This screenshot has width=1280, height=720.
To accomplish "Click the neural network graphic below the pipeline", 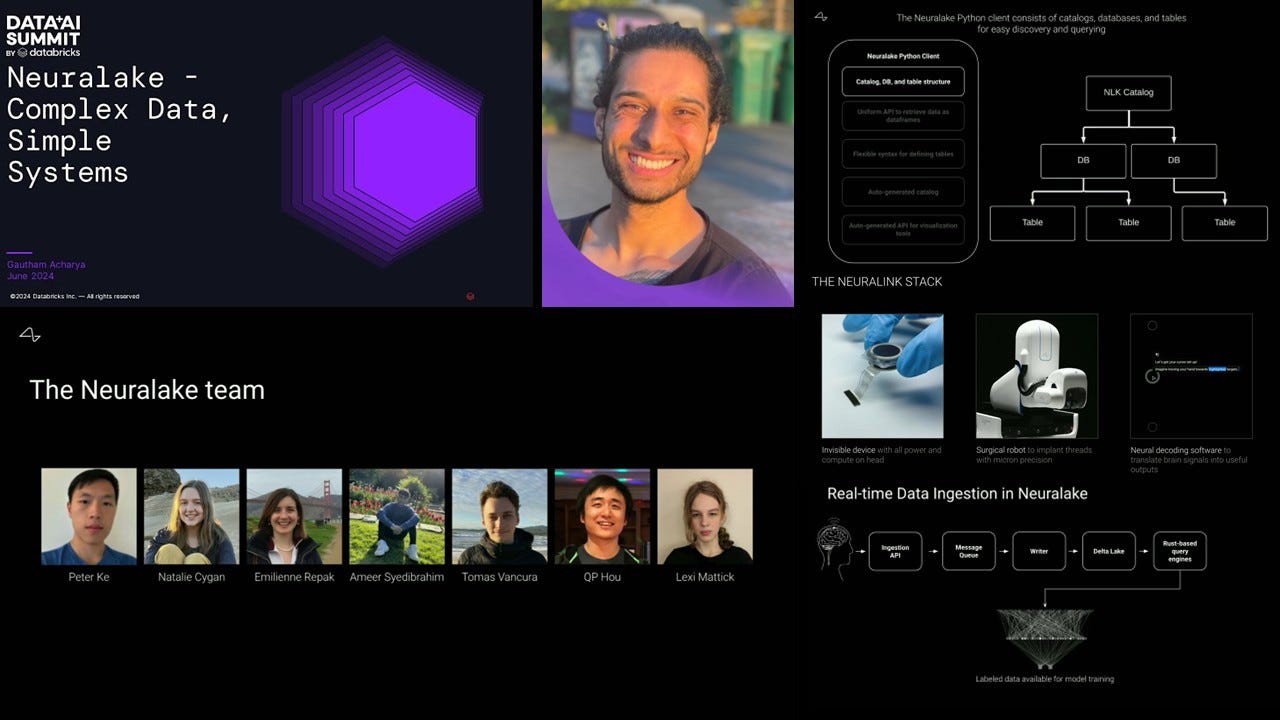I will (x=1045, y=639).
